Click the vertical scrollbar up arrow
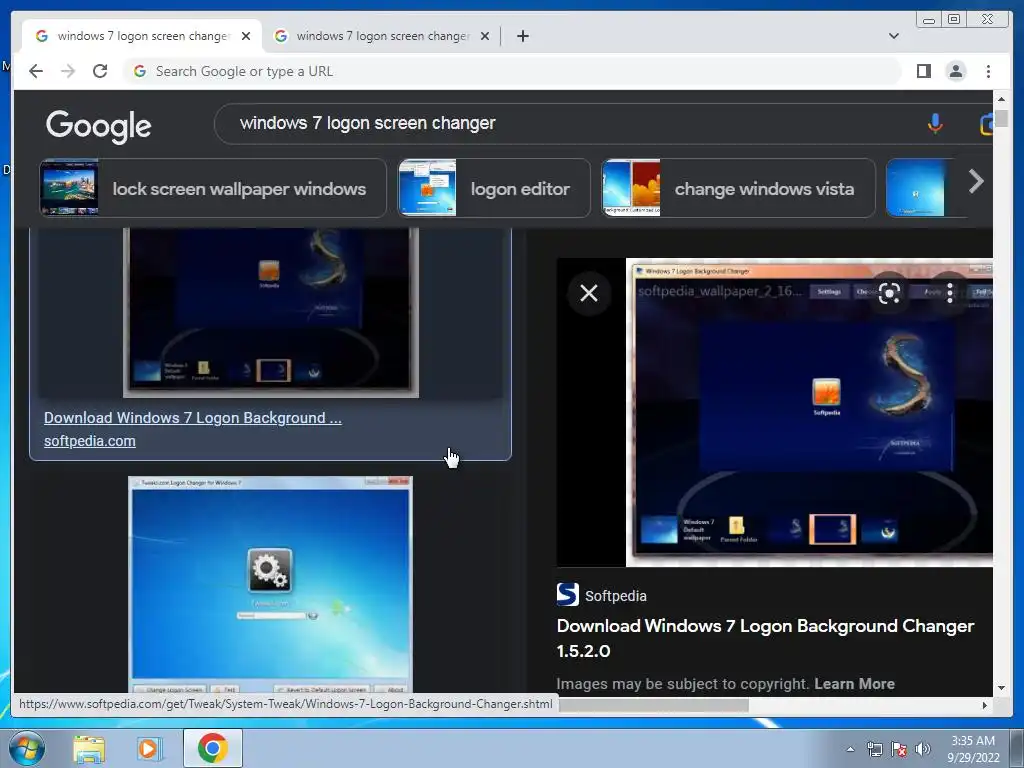Image resolution: width=1024 pixels, height=768 pixels. point(1001,99)
